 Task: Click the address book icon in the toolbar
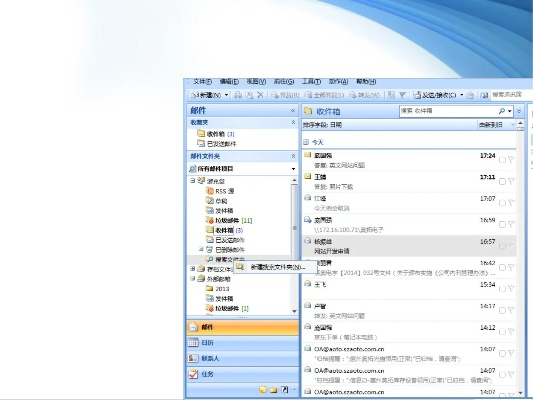pos(484,95)
